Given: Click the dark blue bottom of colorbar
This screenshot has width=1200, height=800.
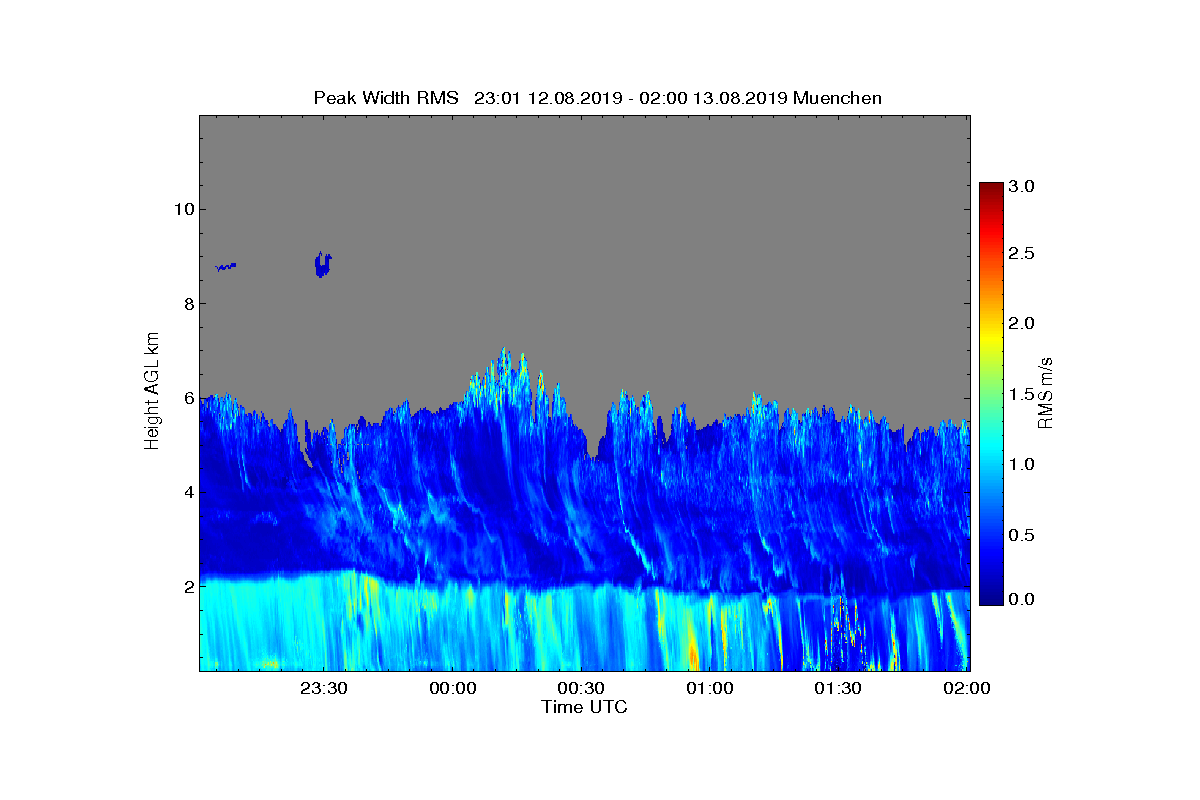Looking at the screenshot, I should pyautogui.click(x=991, y=596).
